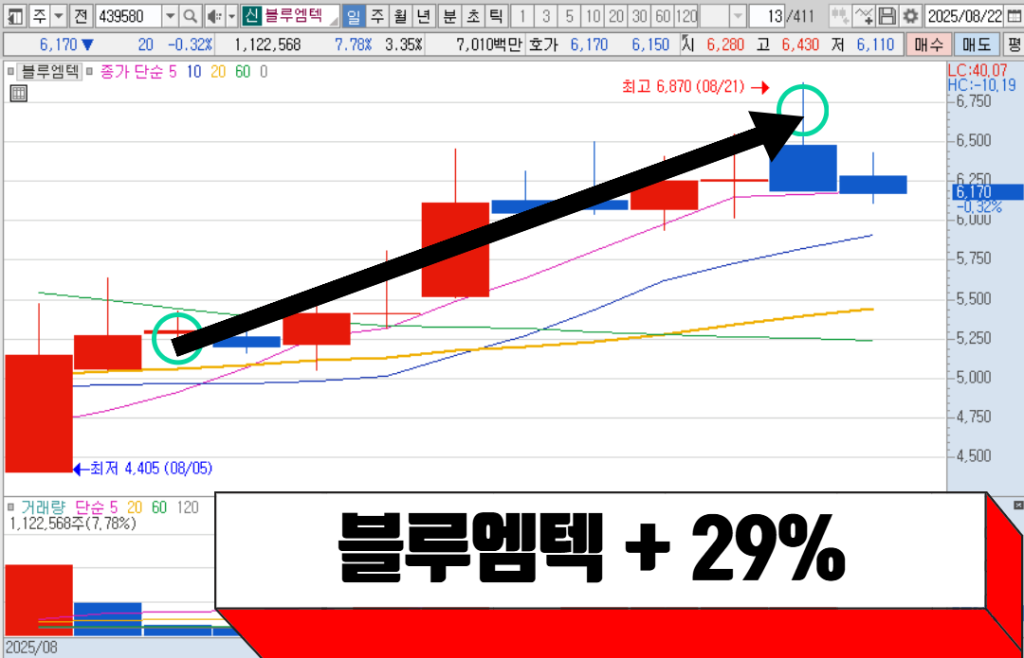Image resolution: width=1024 pixels, height=658 pixels.
Task: Close the volume panel with x icon
Action: pos(1017,505)
